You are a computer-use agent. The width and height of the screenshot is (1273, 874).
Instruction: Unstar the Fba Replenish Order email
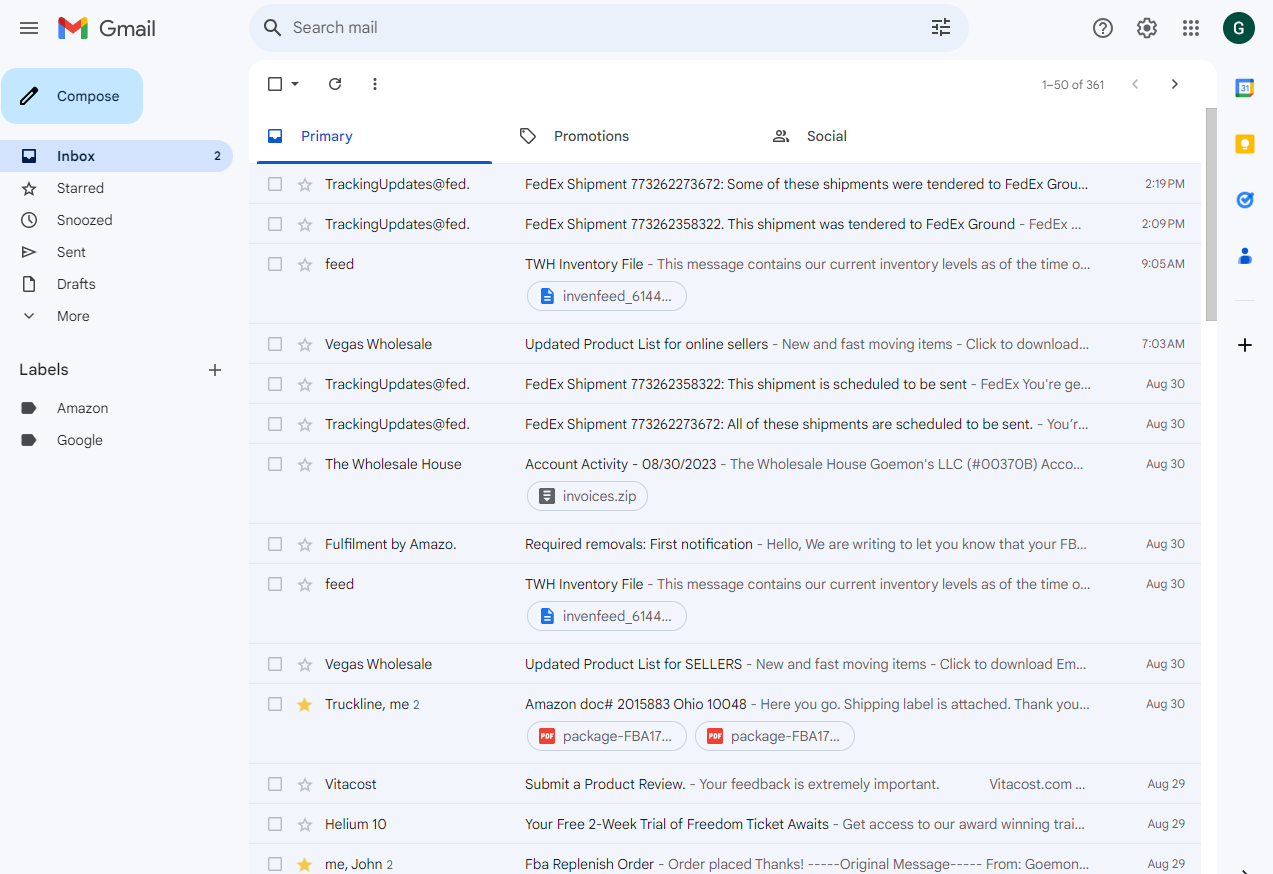305,864
